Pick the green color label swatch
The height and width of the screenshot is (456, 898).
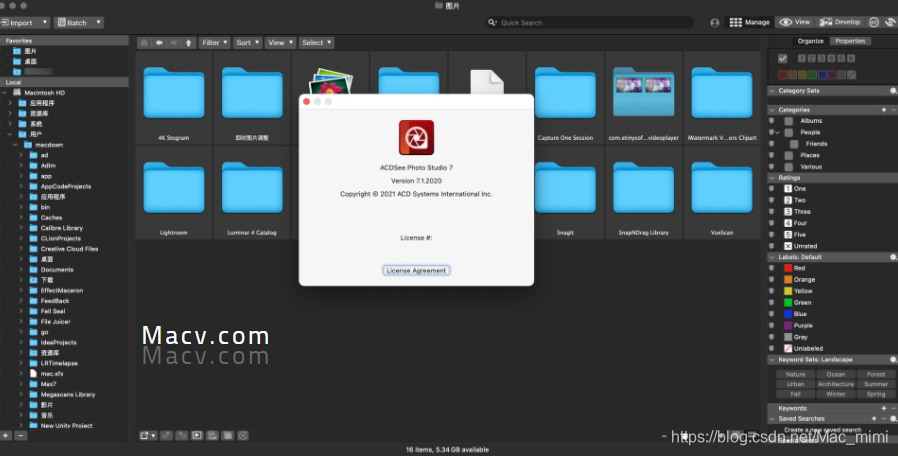tap(812, 75)
